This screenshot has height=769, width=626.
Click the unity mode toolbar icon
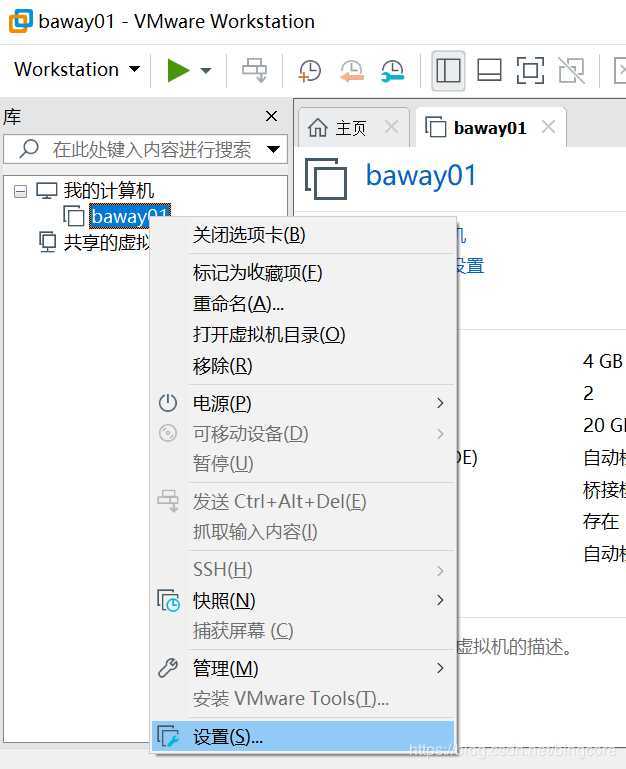pyautogui.click(x=572, y=71)
